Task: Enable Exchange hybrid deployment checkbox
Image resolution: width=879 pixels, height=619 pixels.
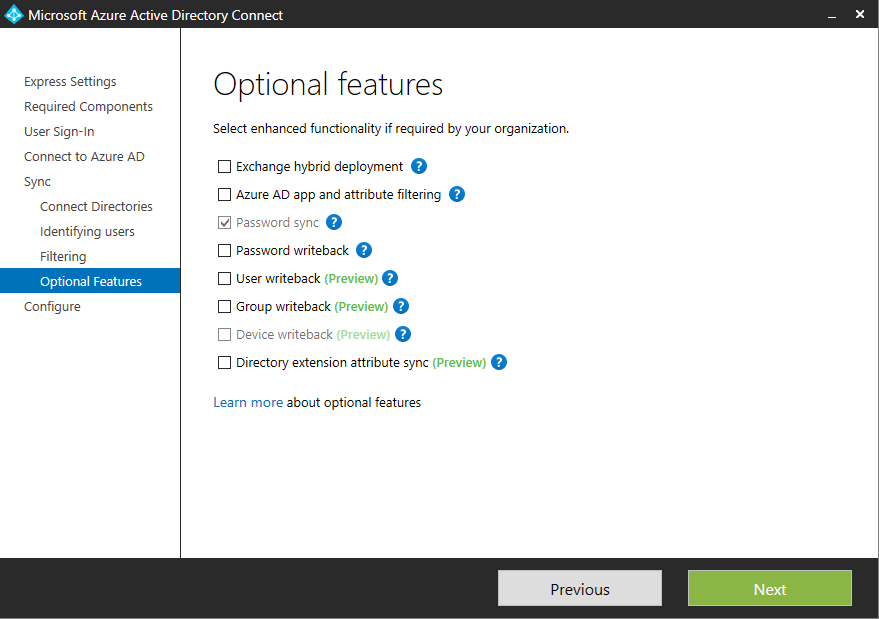Action: [x=224, y=167]
